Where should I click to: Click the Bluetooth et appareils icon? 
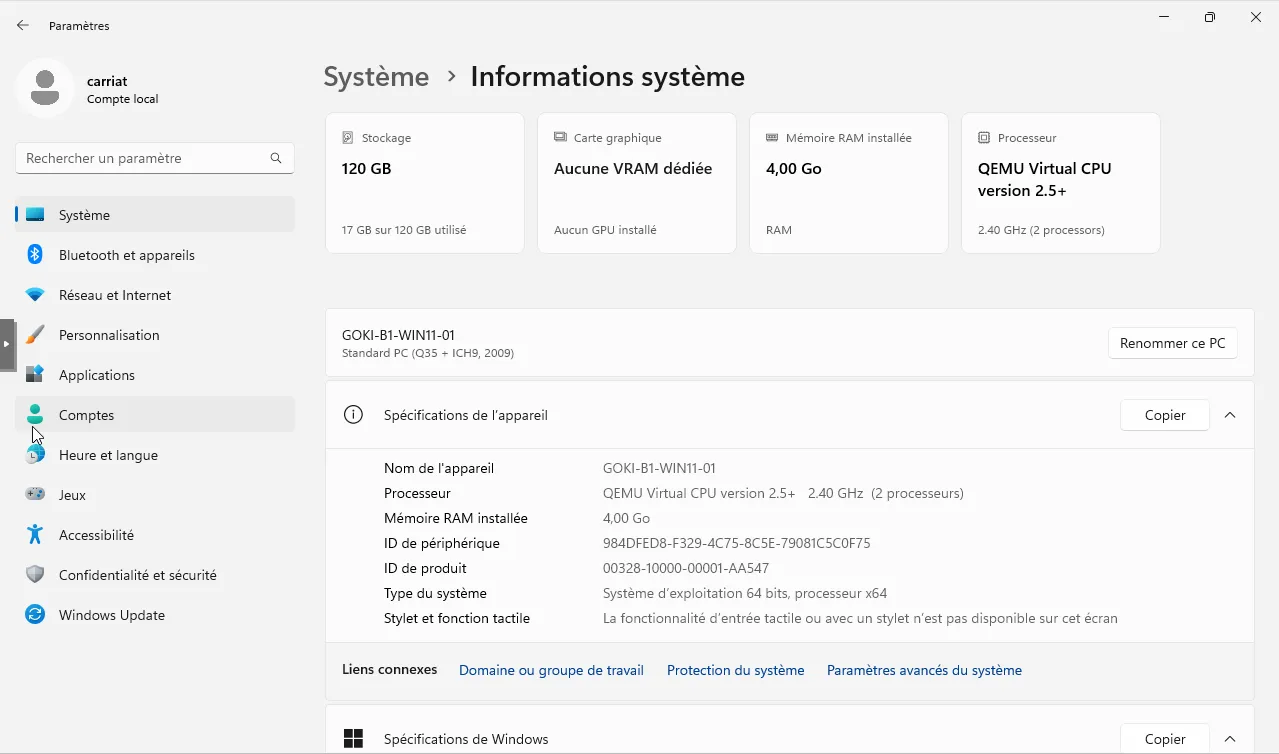(35, 255)
